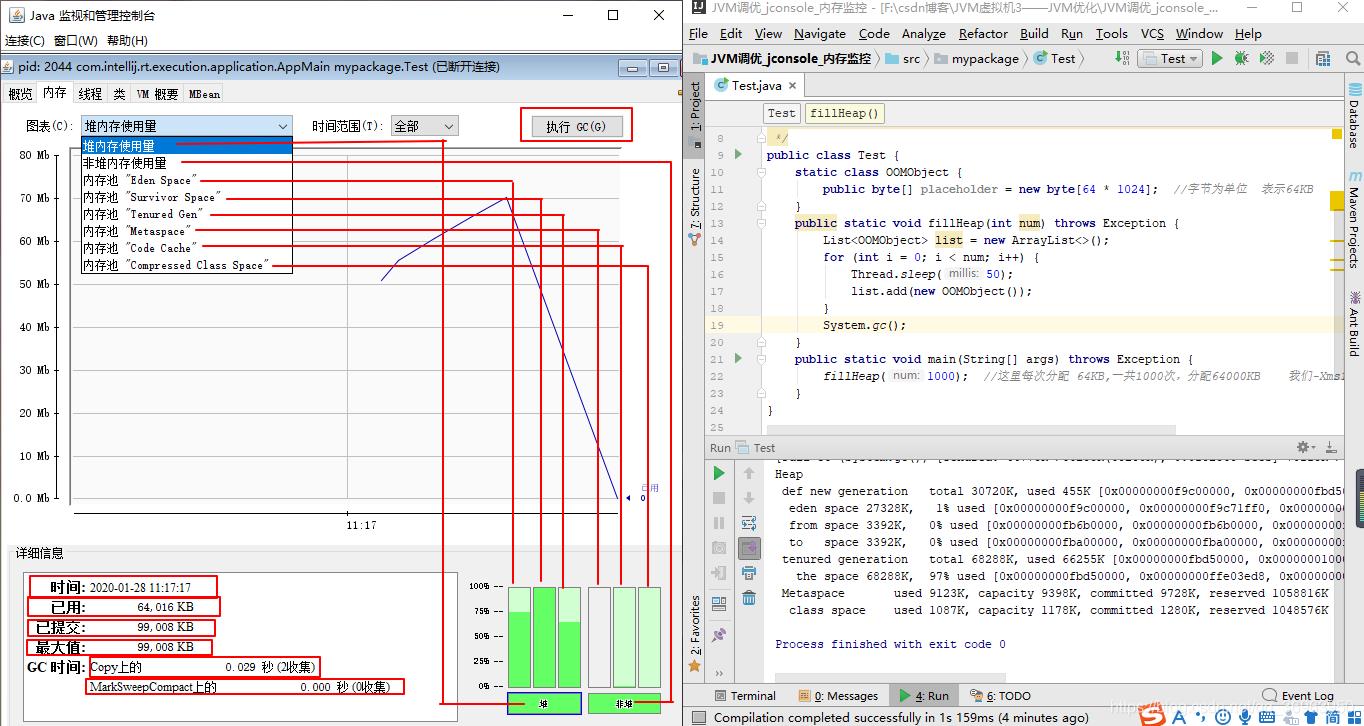
Task: Rerun Test from the Run panel
Action: click(719, 473)
